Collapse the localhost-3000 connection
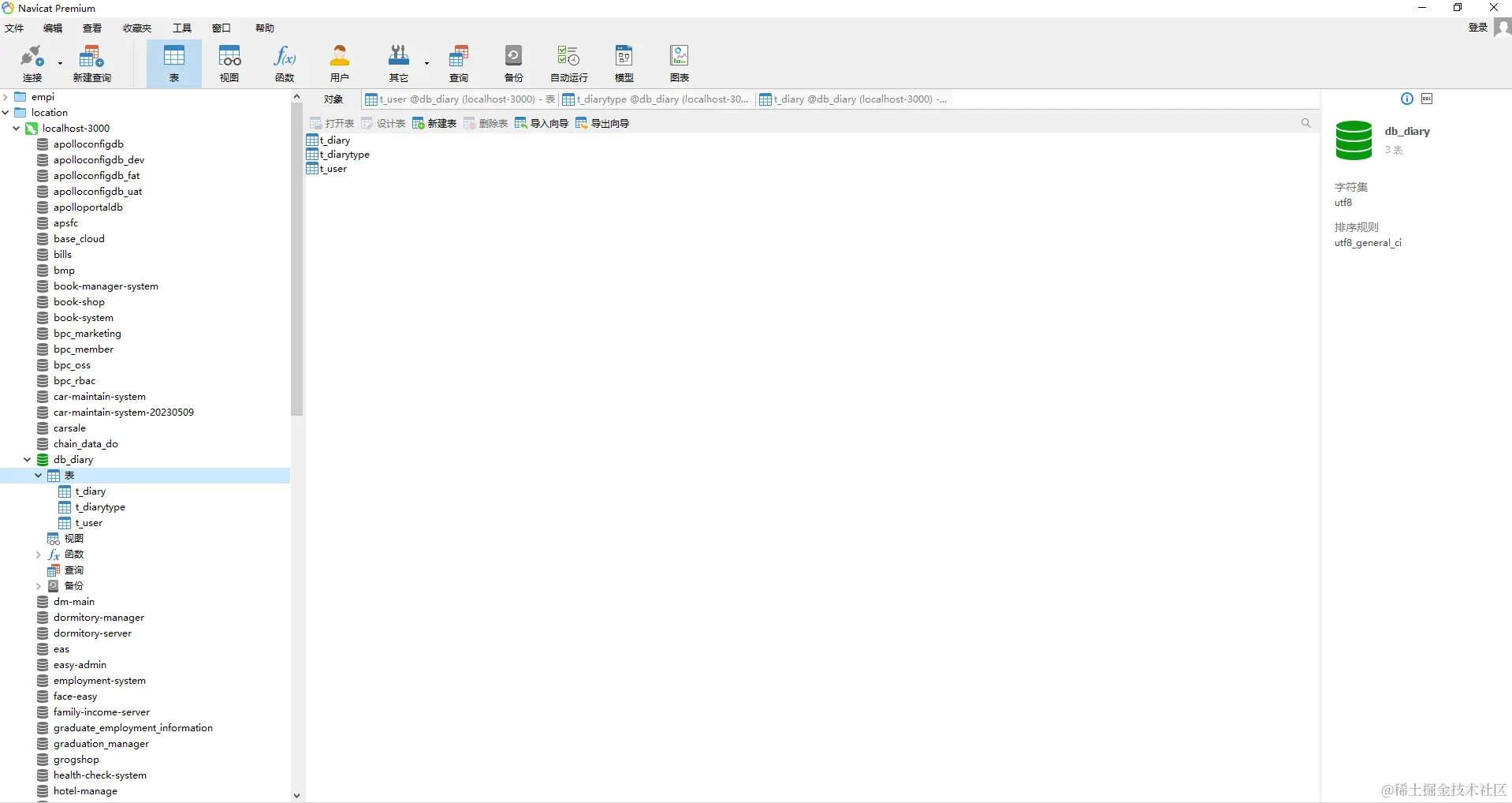The width and height of the screenshot is (1512, 803). click(x=16, y=129)
